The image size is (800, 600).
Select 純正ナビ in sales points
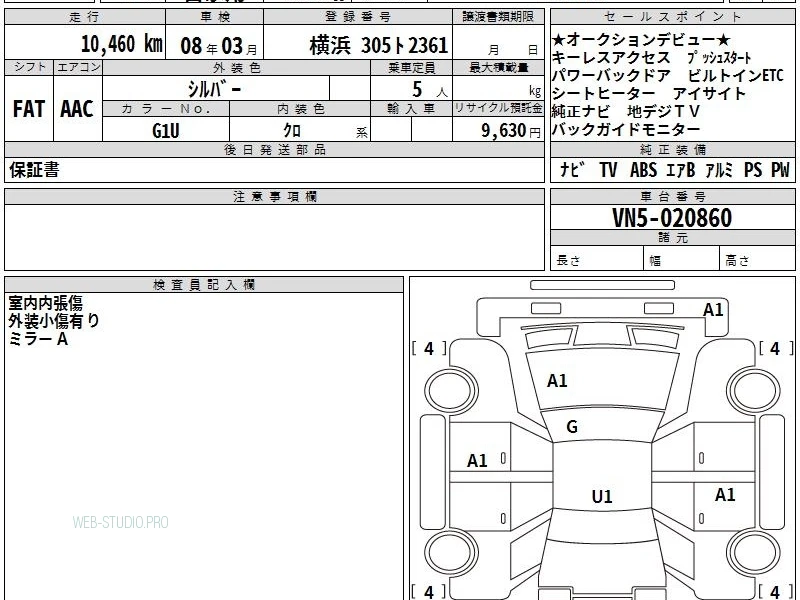pos(581,111)
